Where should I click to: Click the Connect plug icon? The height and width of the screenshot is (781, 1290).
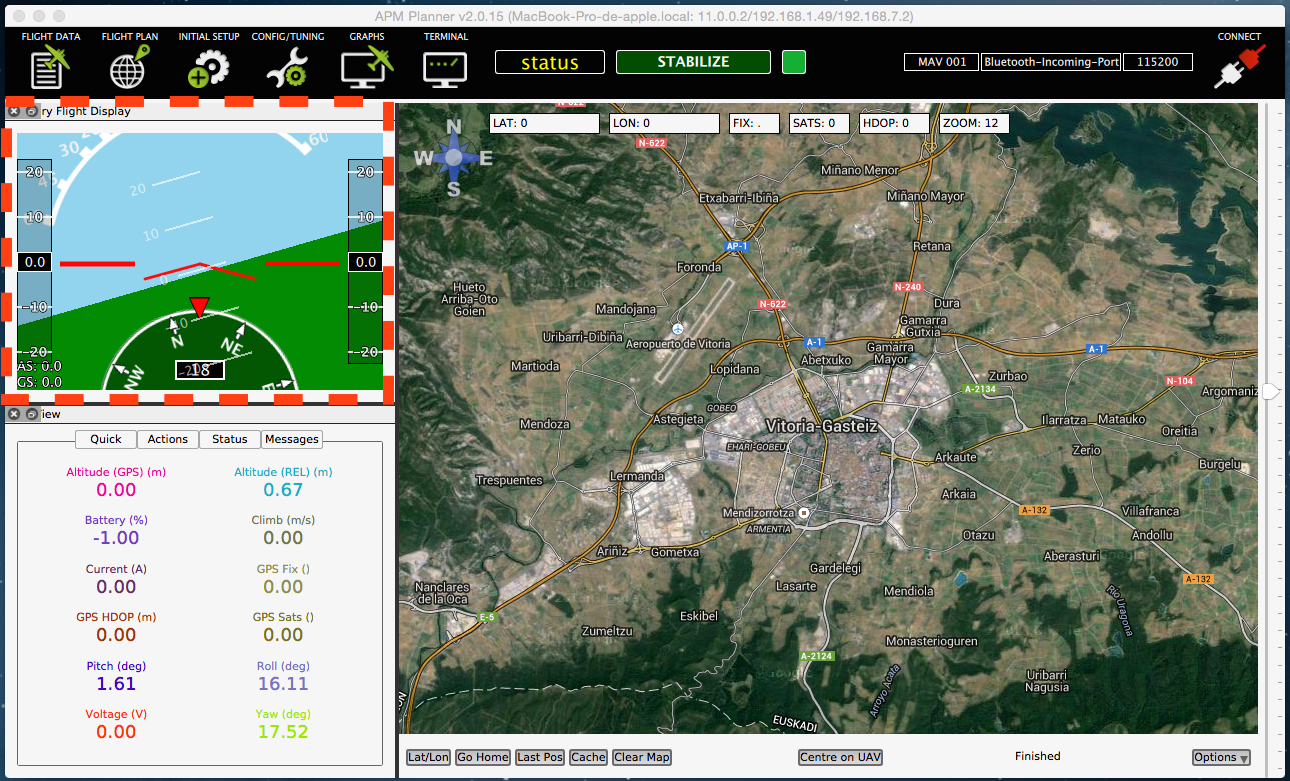[1239, 67]
